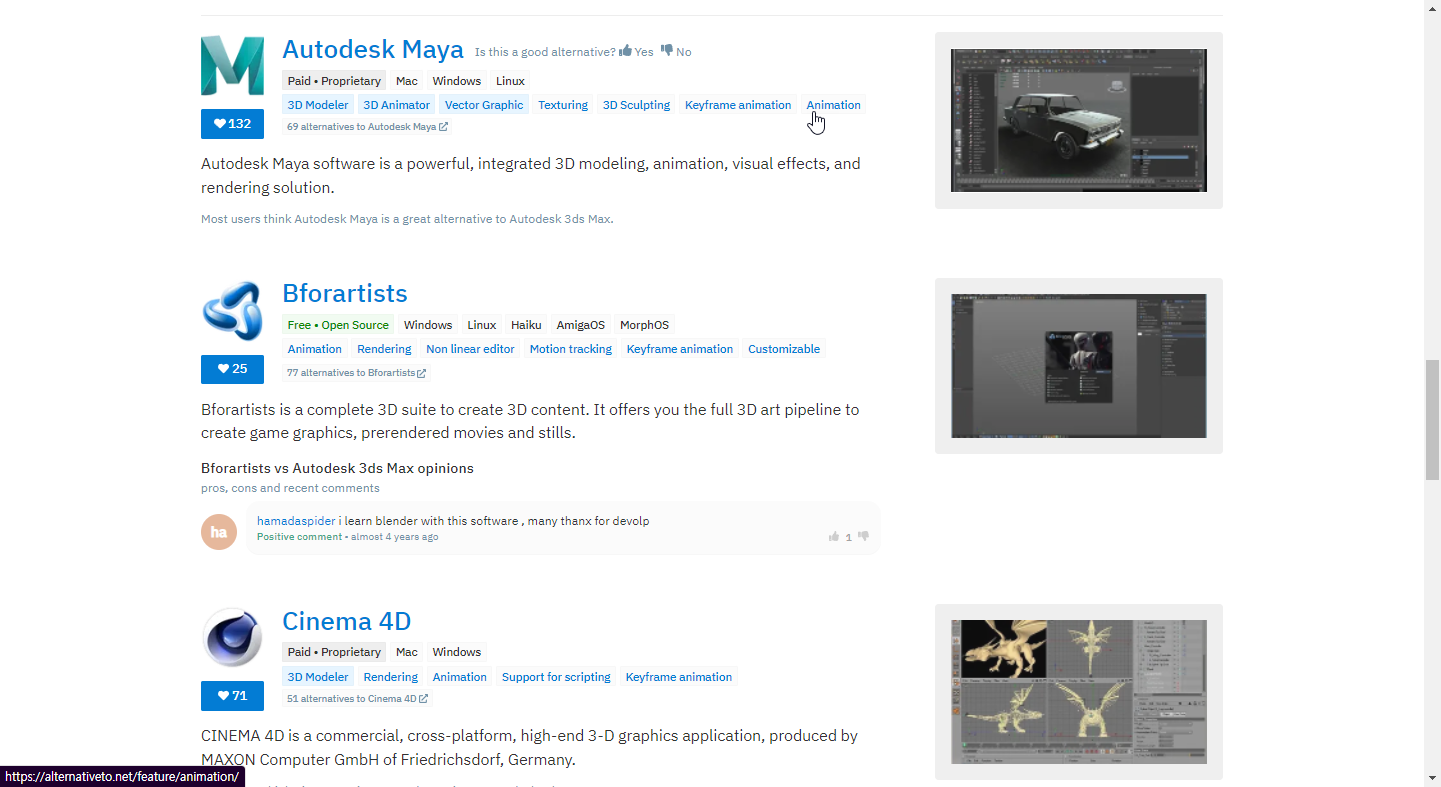This screenshot has height=787, width=1441.
Task: Click the external-link icon after Bforartists alternatives
Action: point(422,373)
